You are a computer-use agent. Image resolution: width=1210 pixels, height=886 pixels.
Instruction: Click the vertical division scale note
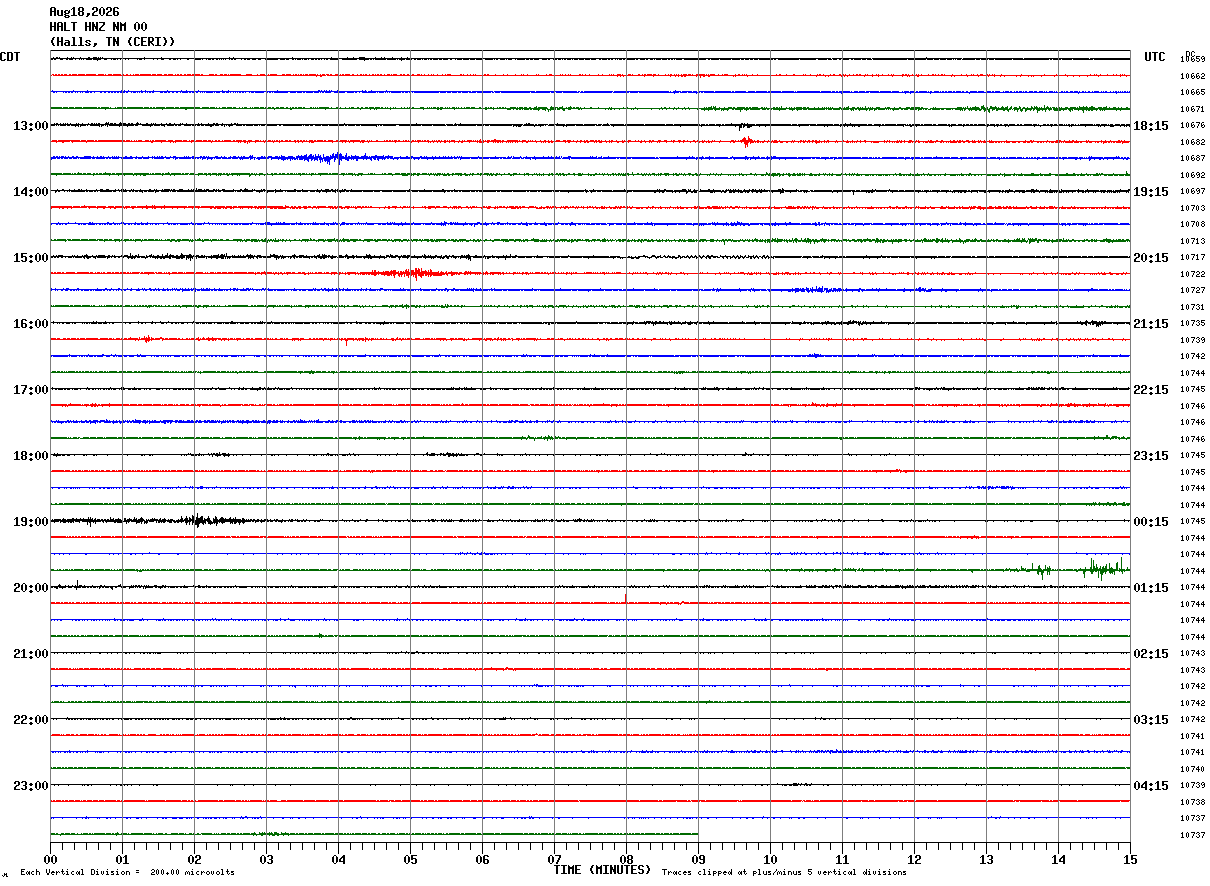tap(128, 873)
